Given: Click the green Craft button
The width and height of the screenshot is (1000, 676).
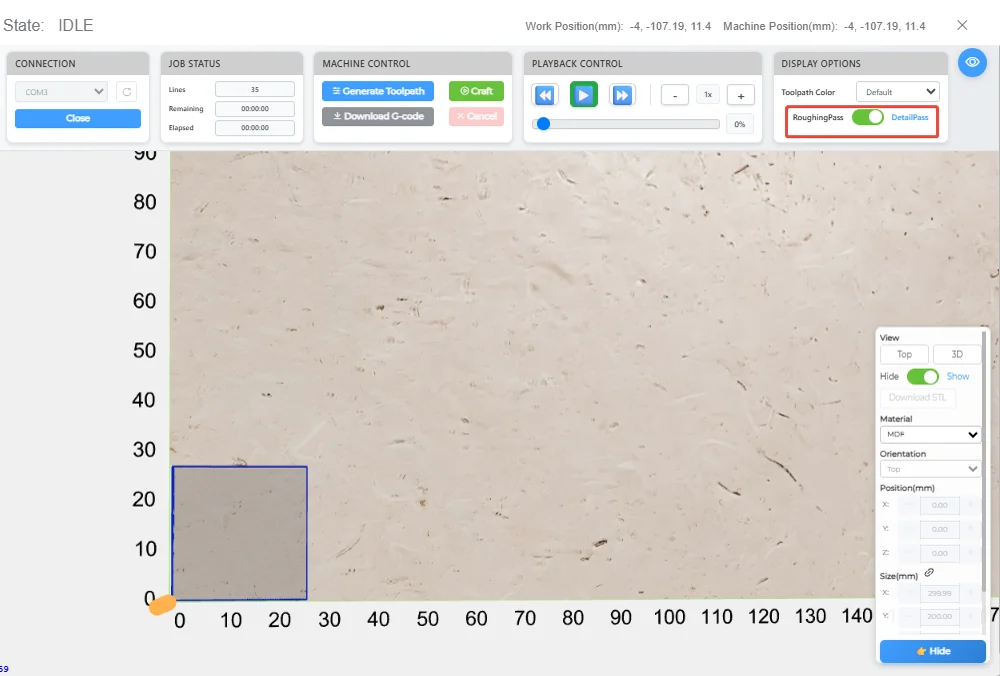Looking at the screenshot, I should coord(476,91).
